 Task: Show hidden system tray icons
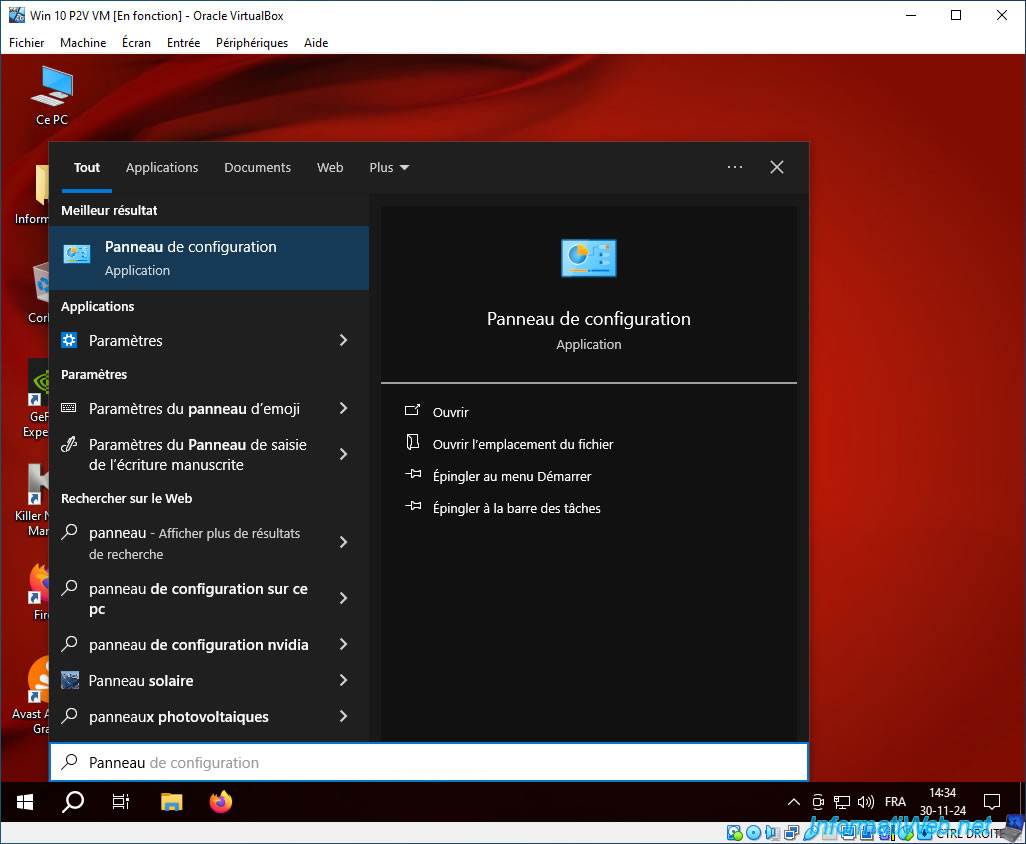coord(794,801)
